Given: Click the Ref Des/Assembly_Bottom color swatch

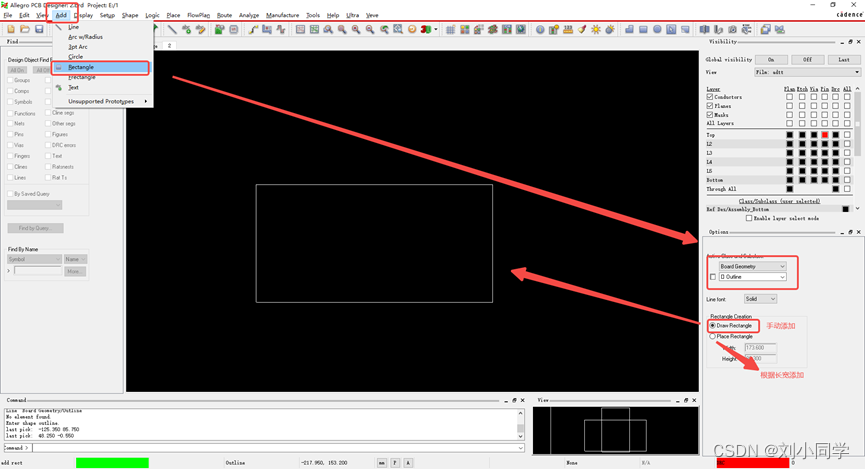Looking at the screenshot, I should (x=846, y=209).
